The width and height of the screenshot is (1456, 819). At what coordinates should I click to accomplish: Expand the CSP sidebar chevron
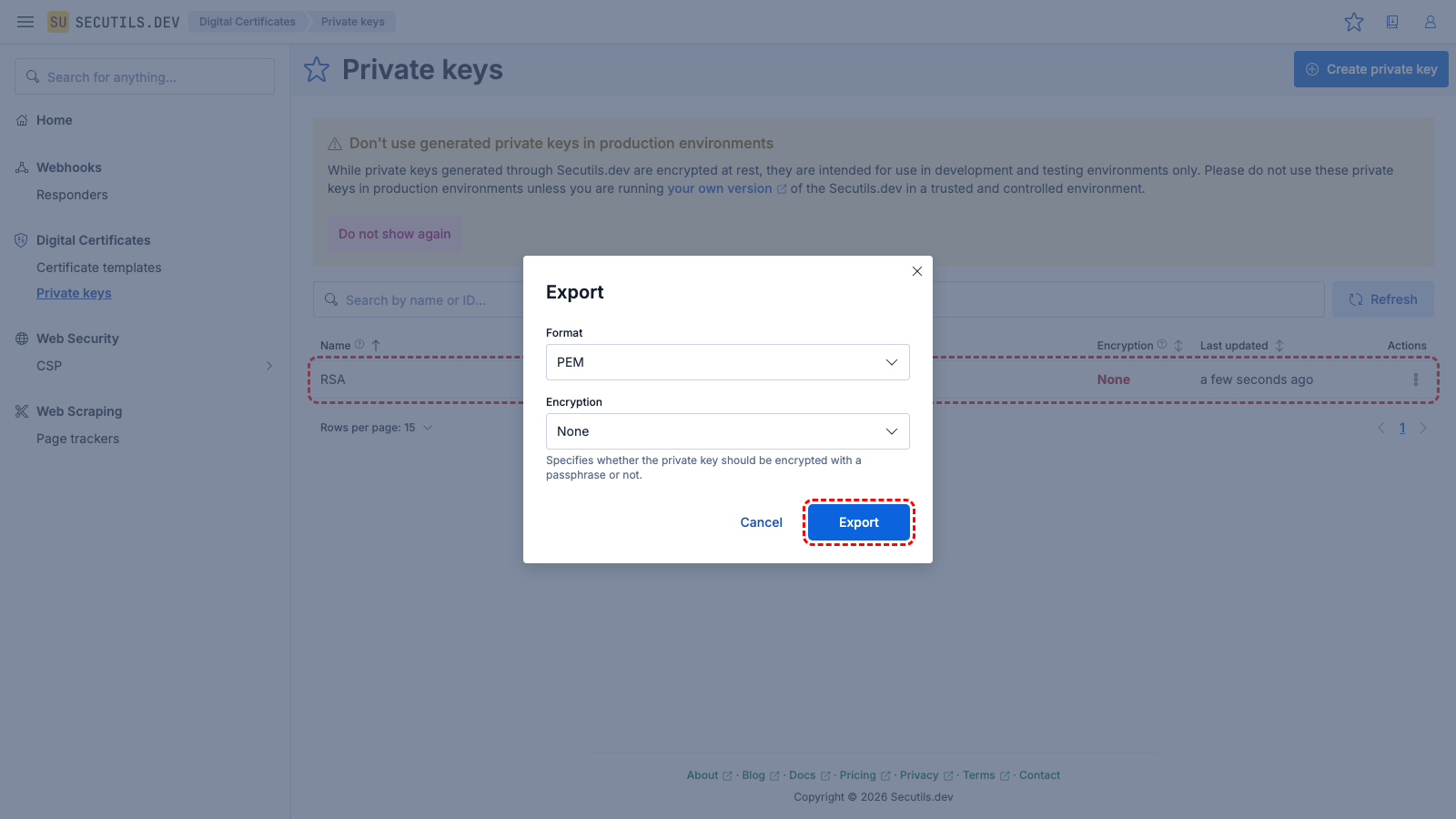269,366
